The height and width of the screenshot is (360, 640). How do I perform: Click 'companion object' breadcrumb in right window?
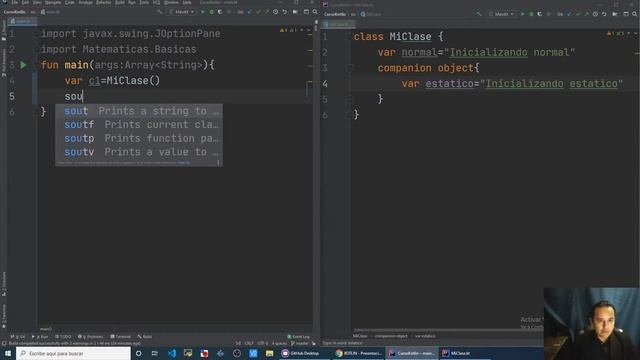391,336
